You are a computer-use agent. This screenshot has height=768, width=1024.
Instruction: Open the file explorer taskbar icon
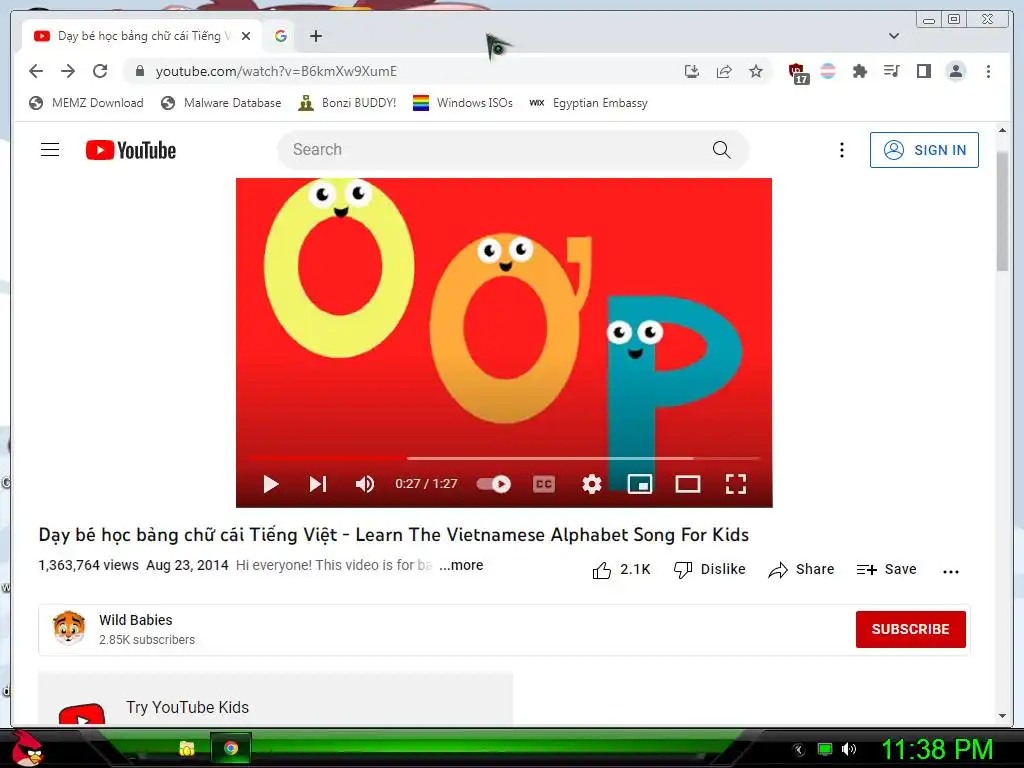tap(187, 748)
